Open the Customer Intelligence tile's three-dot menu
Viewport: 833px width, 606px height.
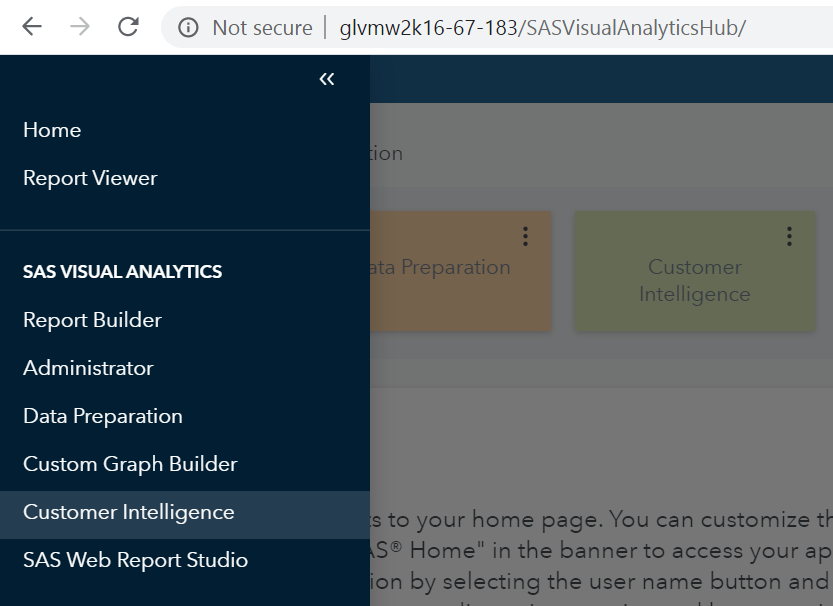[x=789, y=236]
